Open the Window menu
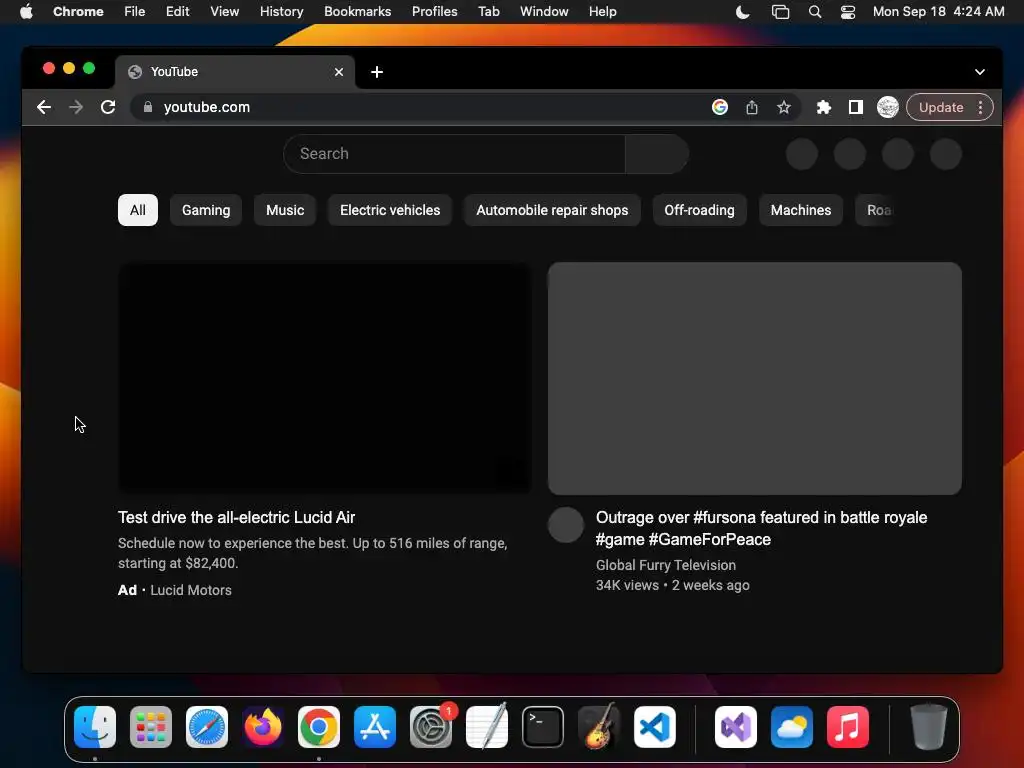 544,11
